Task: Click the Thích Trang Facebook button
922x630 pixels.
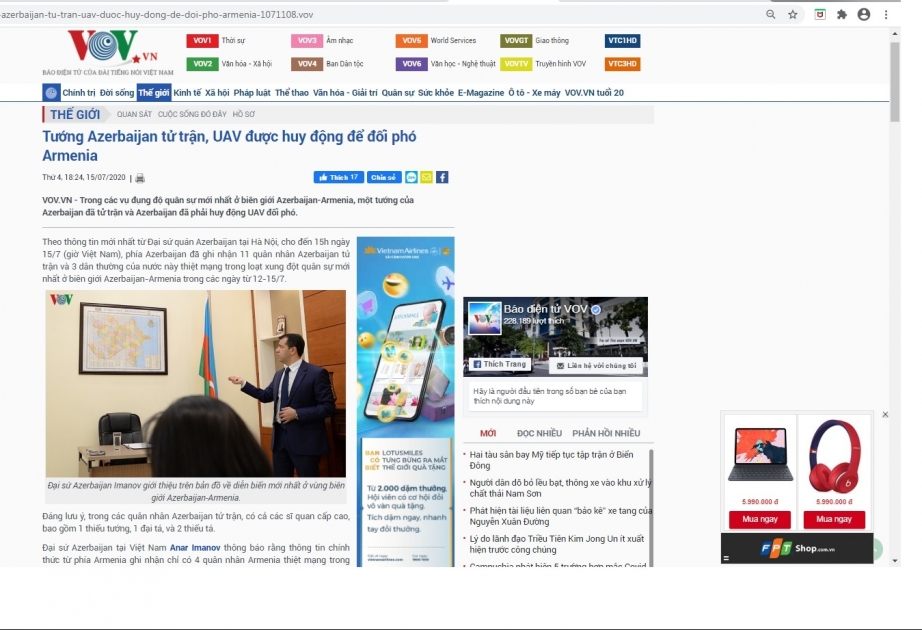Action: coord(500,364)
